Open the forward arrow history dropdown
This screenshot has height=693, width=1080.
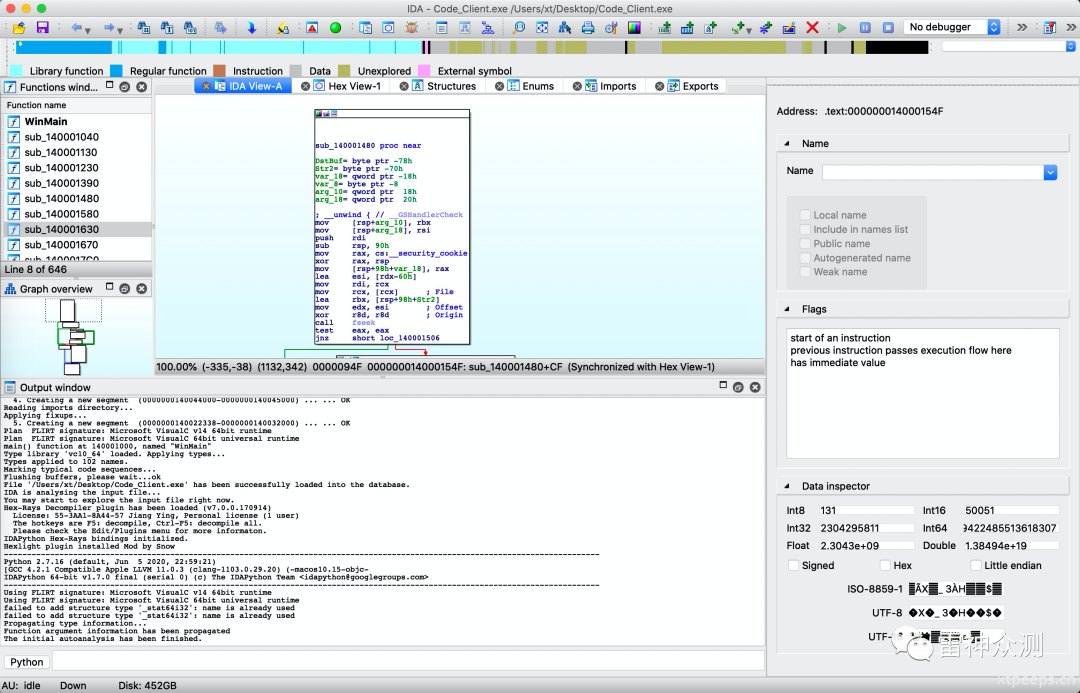coord(120,30)
